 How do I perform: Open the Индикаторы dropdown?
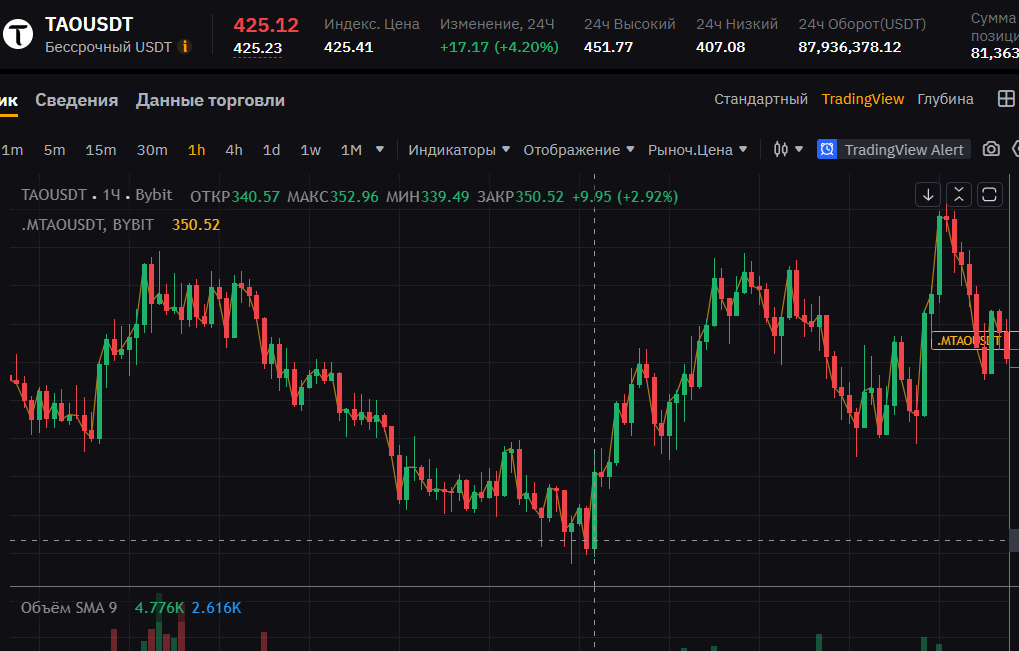(459, 150)
